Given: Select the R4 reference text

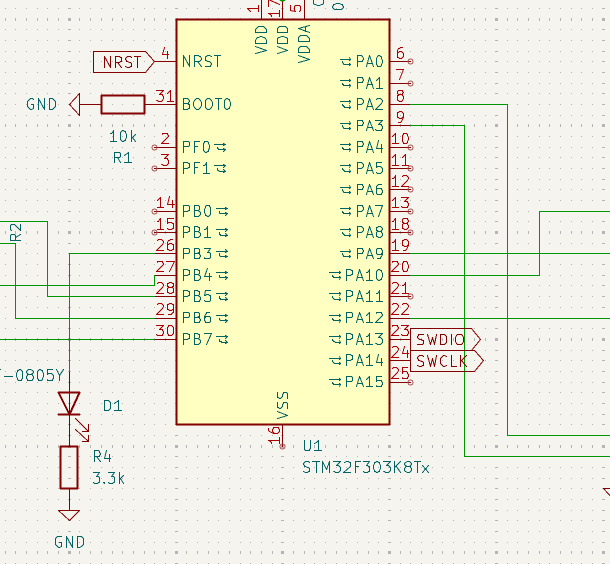Looking at the screenshot, I should click(x=102, y=456).
